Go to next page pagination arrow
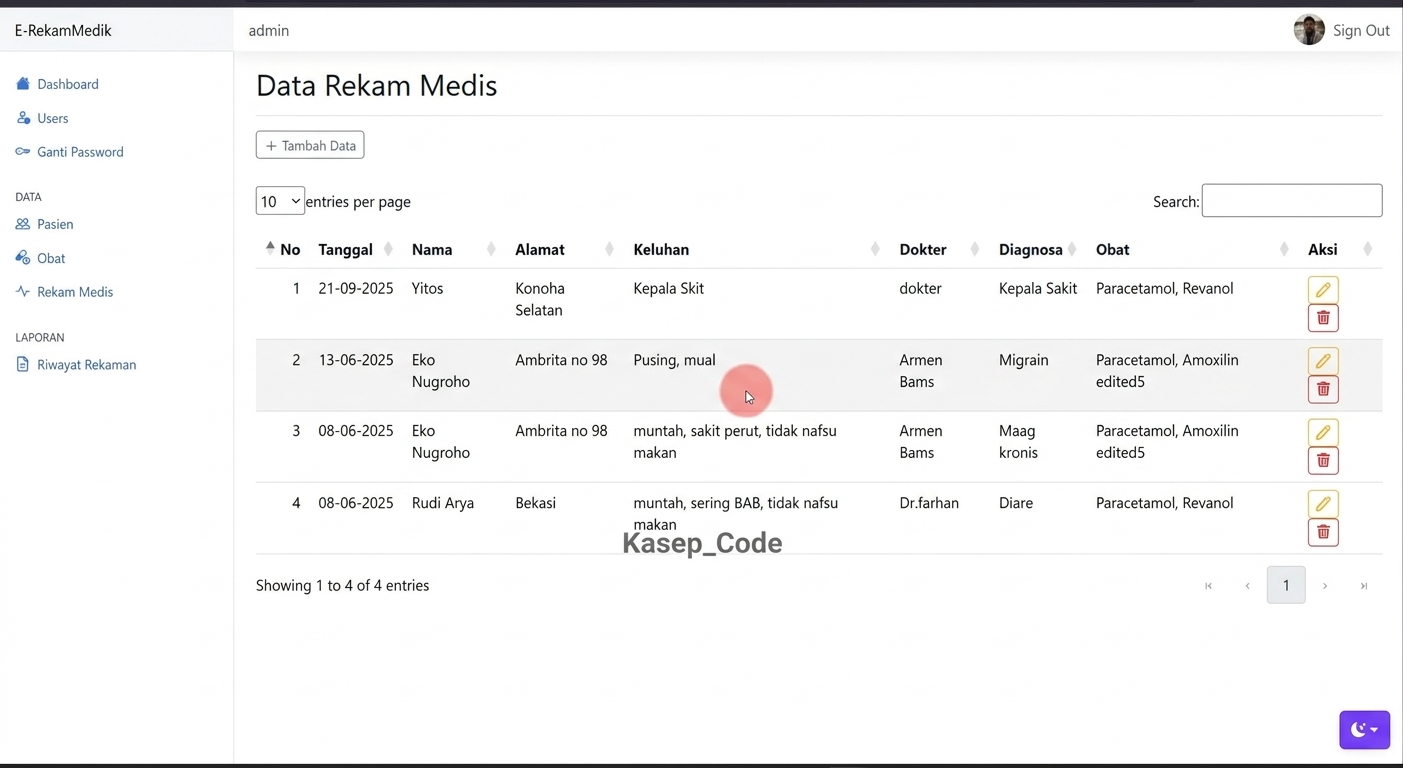 click(x=1325, y=586)
